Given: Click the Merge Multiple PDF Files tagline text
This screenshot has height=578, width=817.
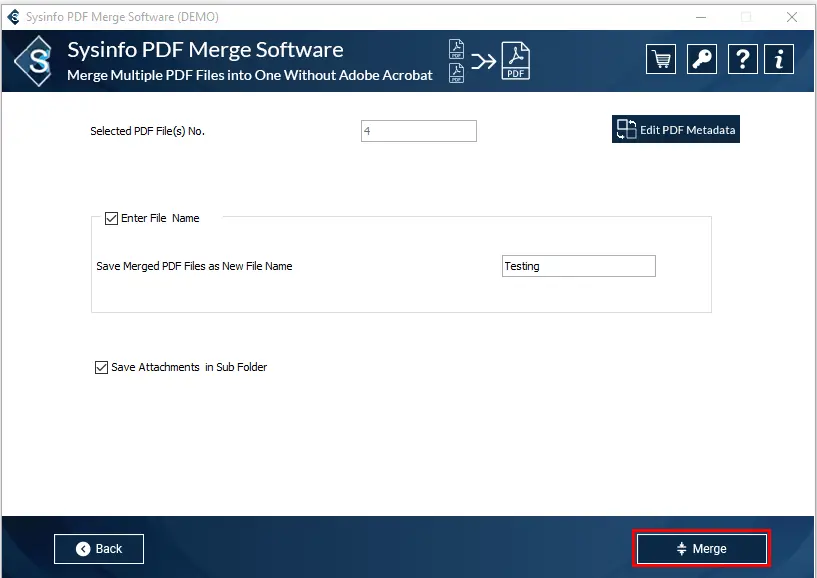Looking at the screenshot, I should (250, 76).
